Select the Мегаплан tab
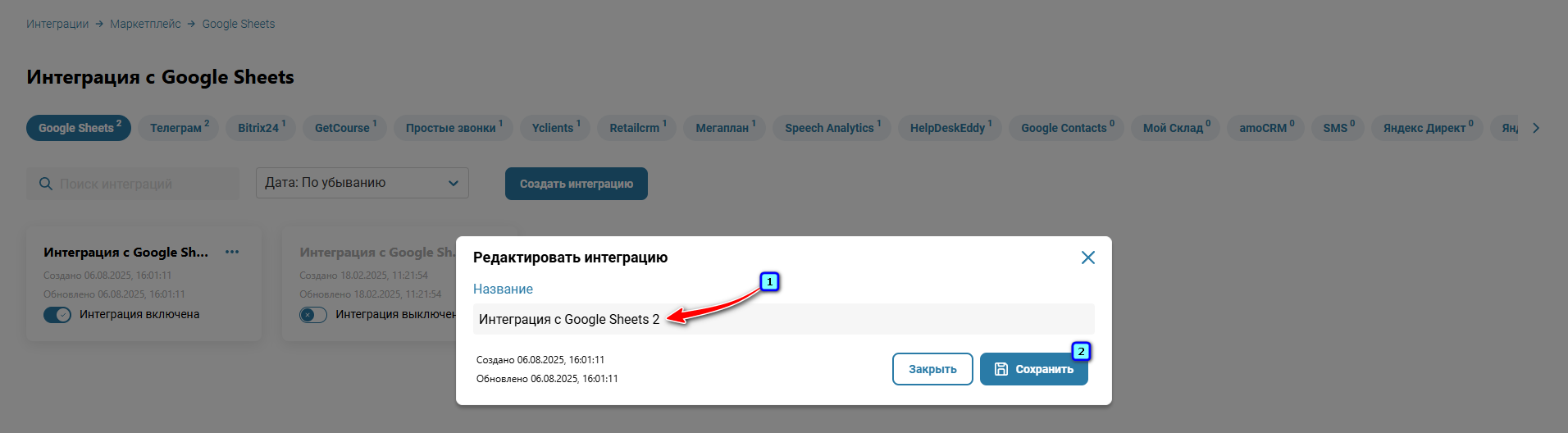1568x433 pixels. [725, 128]
